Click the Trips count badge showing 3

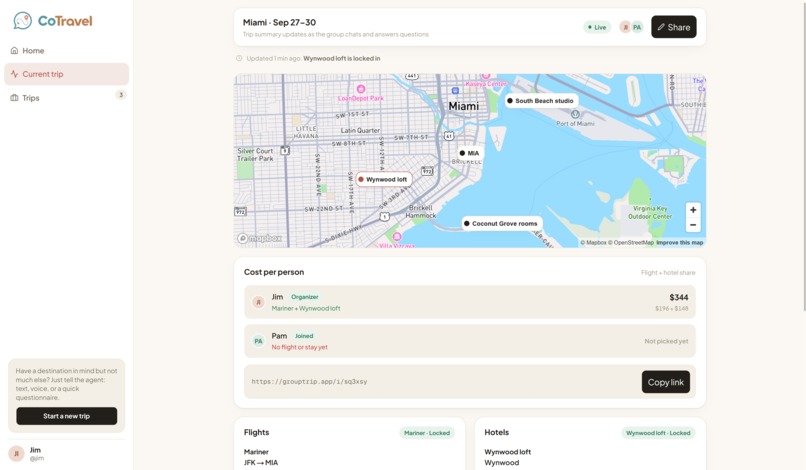[121, 95]
